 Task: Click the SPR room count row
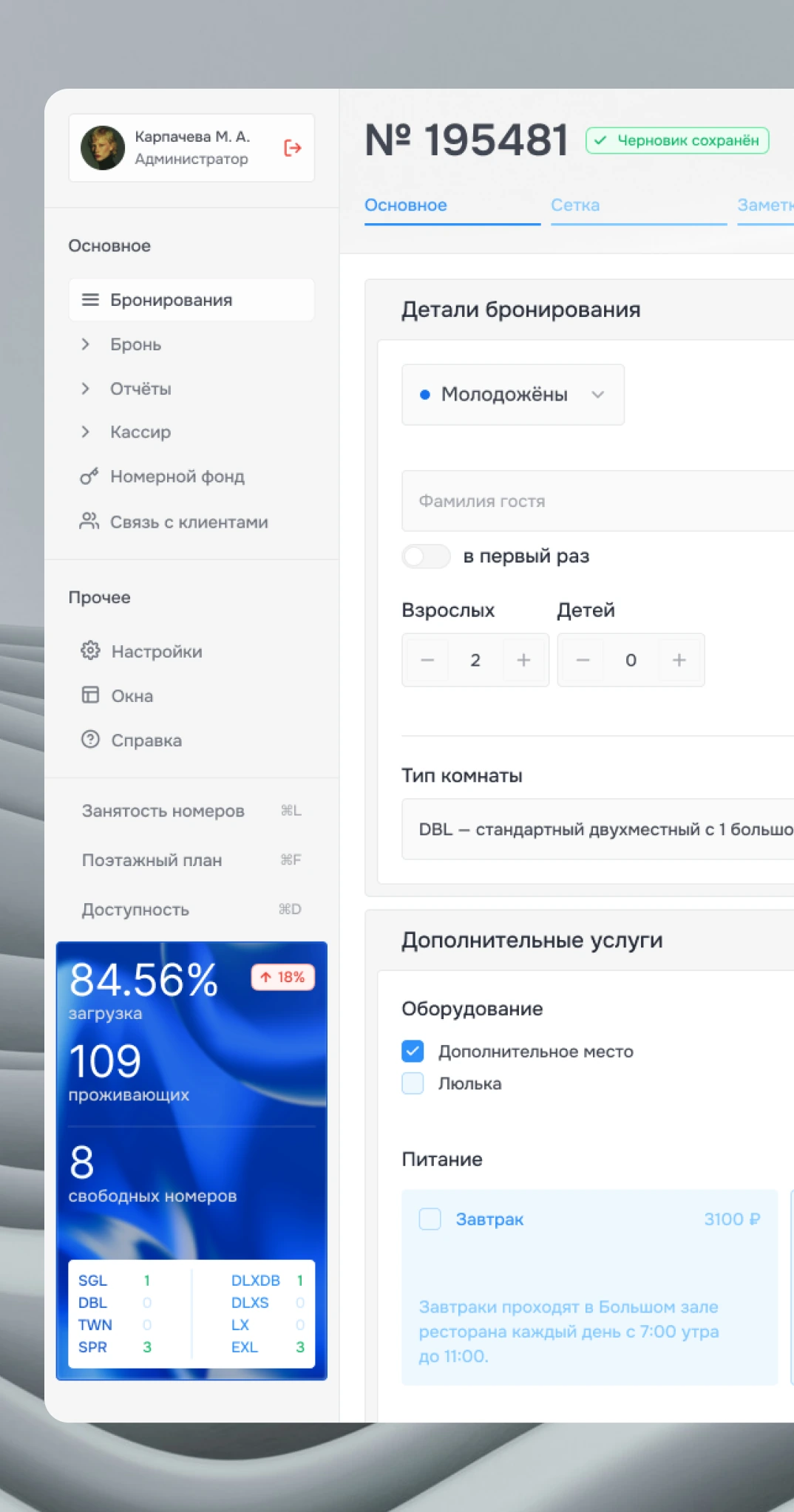click(115, 1347)
